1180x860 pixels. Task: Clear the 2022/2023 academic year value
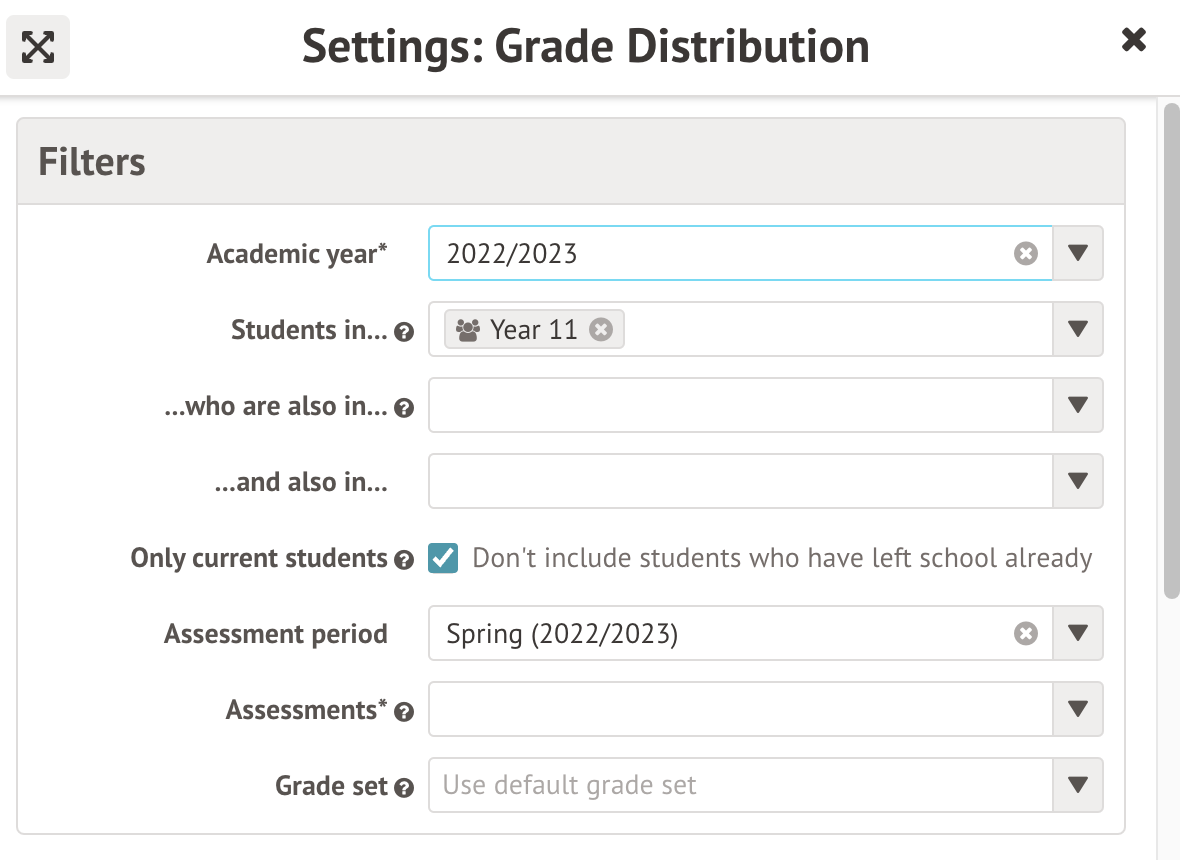[x=1026, y=254]
